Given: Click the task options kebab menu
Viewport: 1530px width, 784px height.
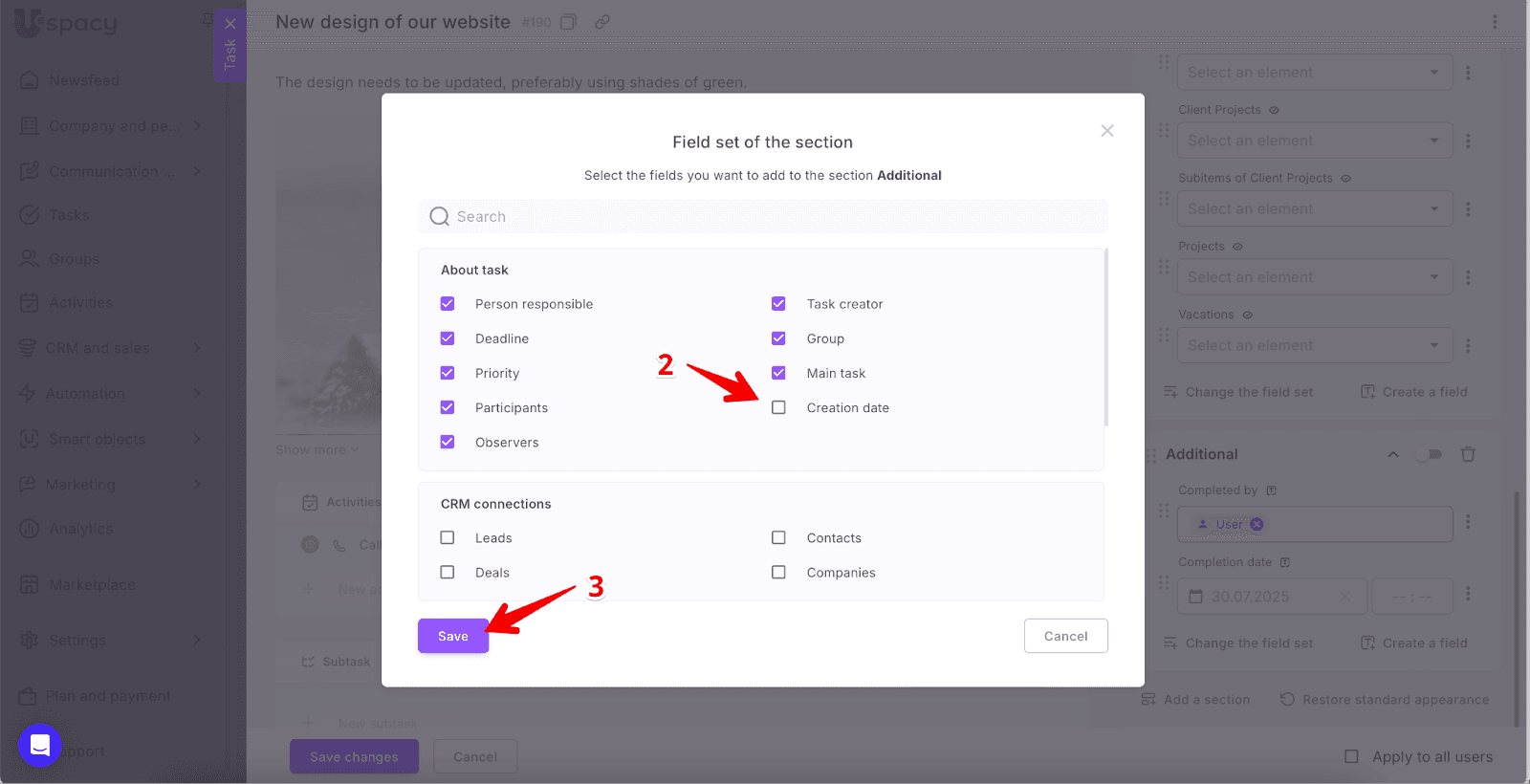Looking at the screenshot, I should tap(1495, 22).
